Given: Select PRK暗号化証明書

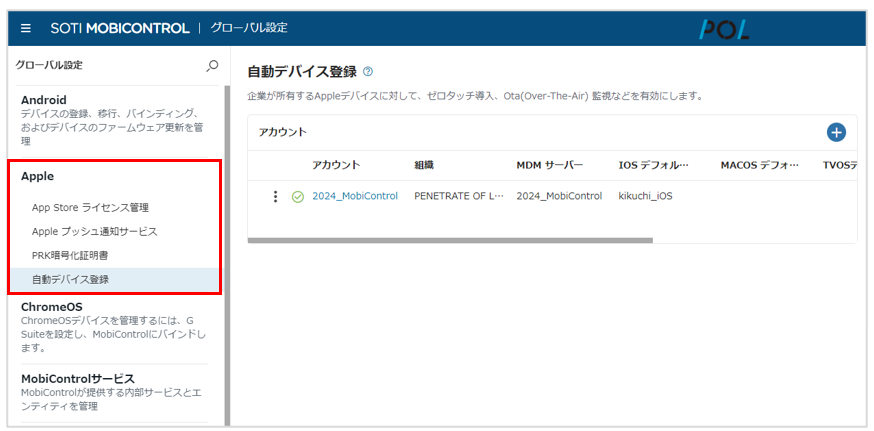Looking at the screenshot, I should tap(68, 256).
